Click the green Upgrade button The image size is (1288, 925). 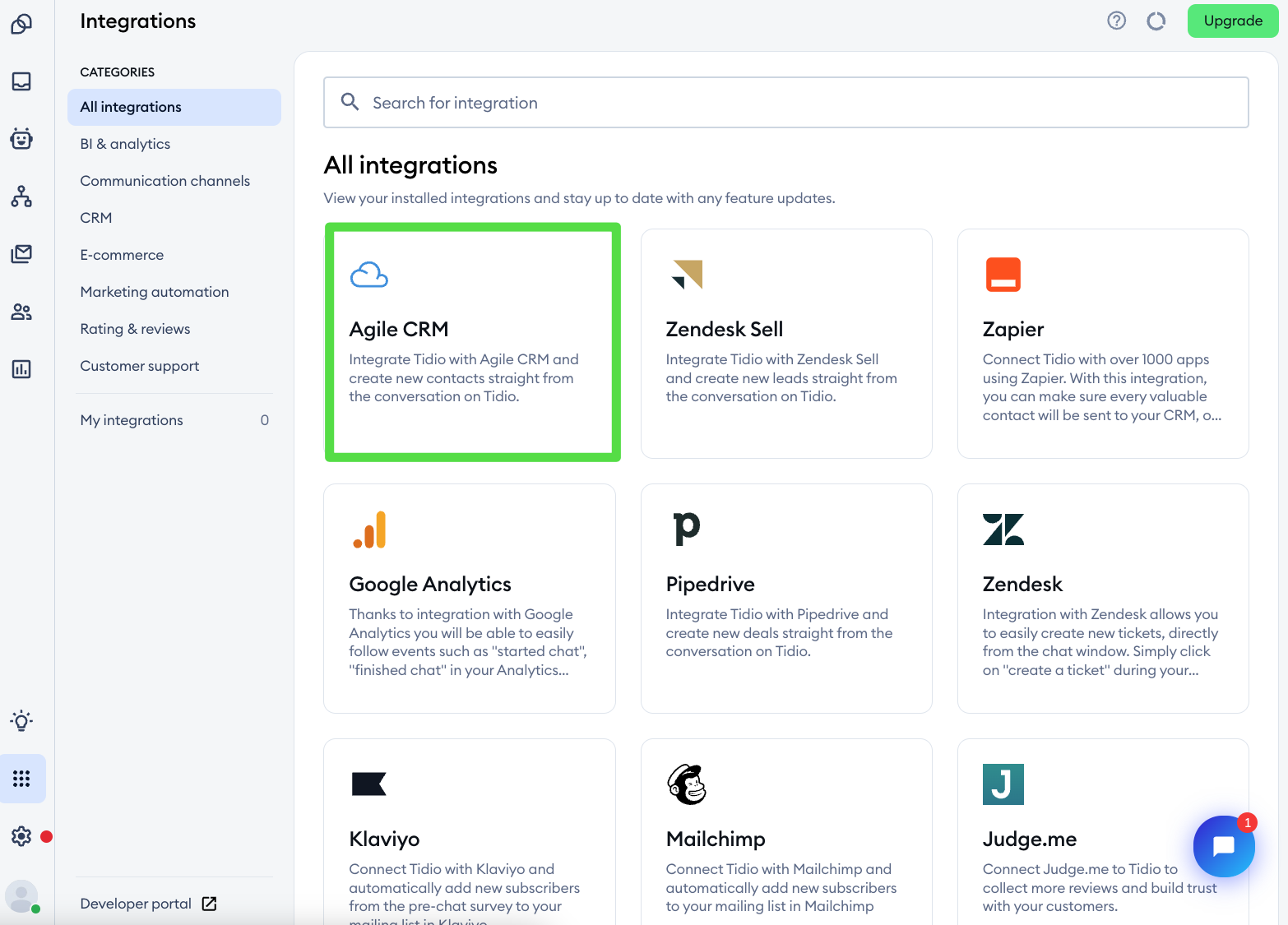tap(1233, 21)
